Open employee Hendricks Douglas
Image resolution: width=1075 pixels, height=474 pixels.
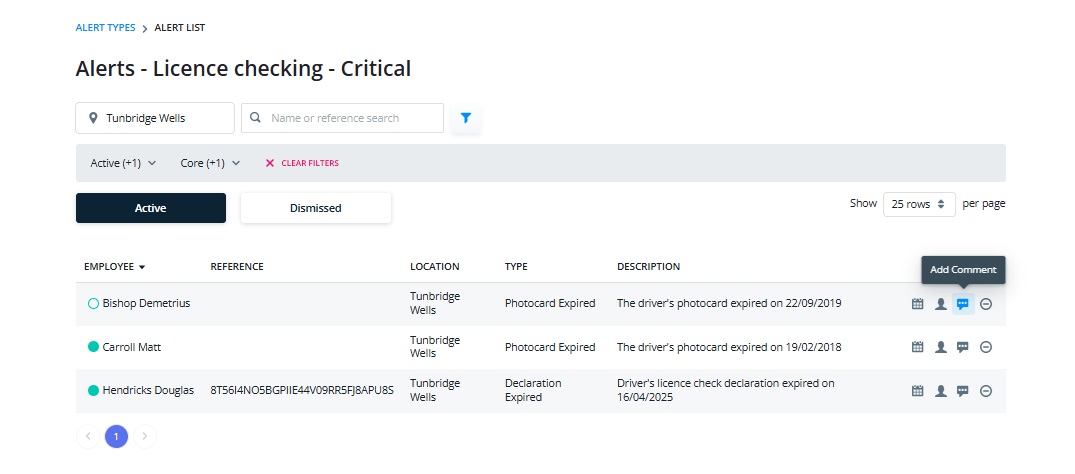(150, 390)
